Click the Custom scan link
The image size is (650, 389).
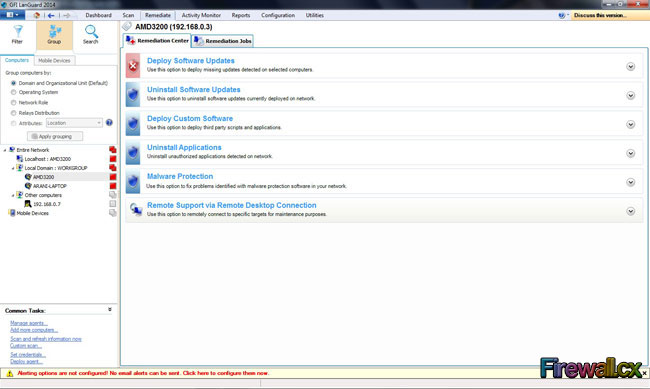[x=26, y=346]
